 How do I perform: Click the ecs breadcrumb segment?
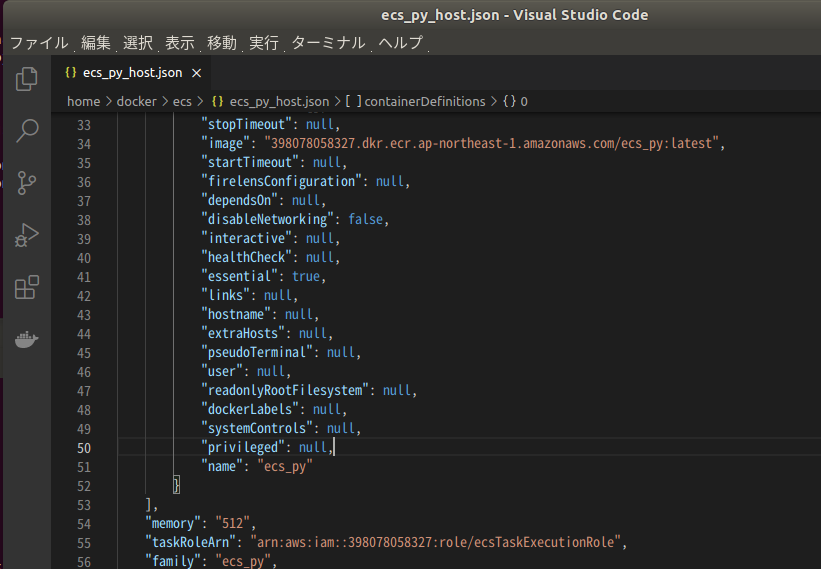point(182,102)
